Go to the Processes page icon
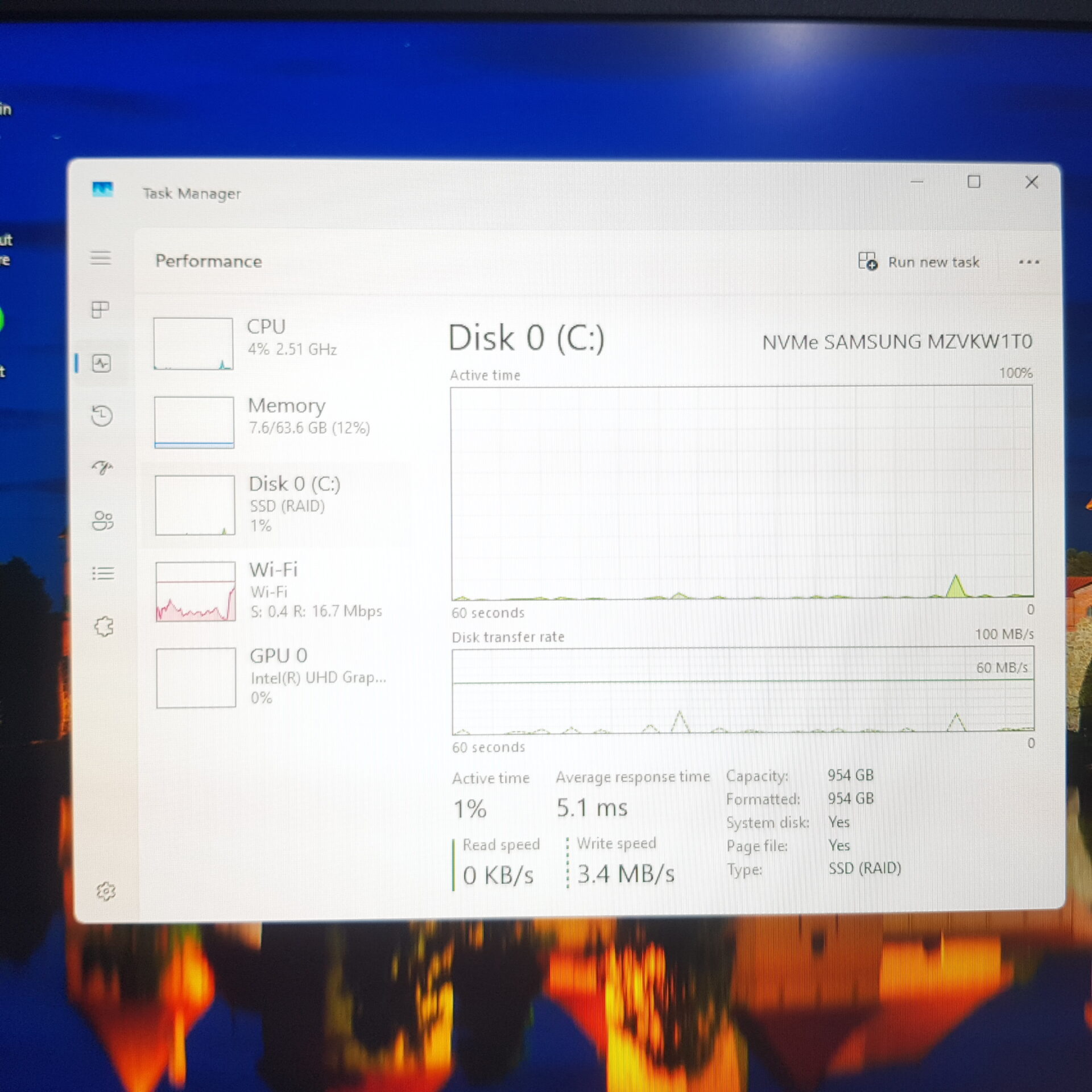 (x=101, y=310)
